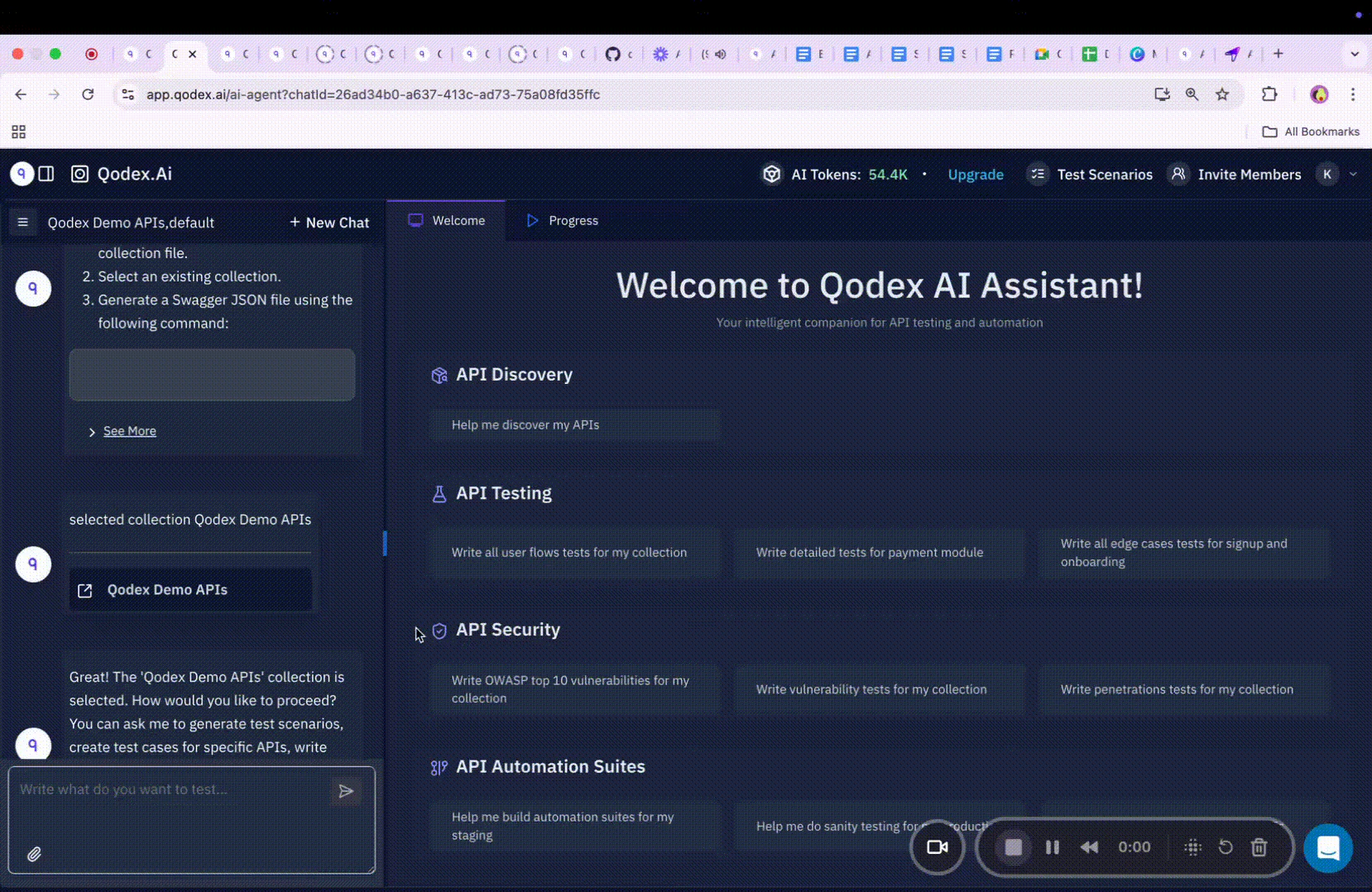The image size is (1372, 892).
Task: Select the Test Scenarios checklist icon
Action: 1038,174
